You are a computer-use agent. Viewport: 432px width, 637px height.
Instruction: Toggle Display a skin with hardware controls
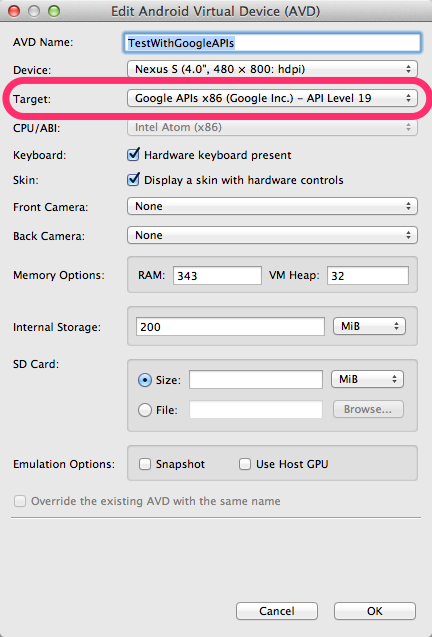(133, 180)
